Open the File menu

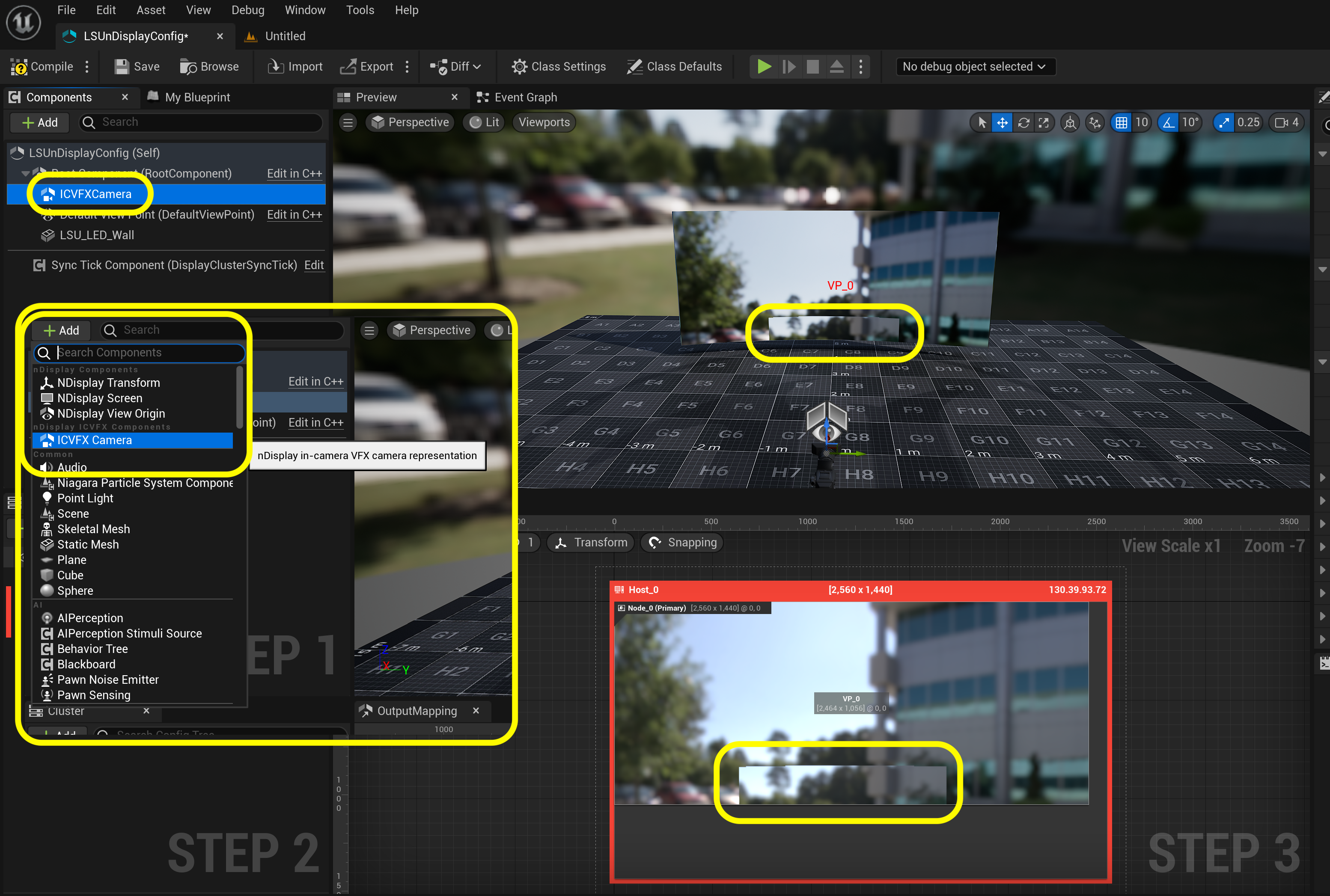(66, 10)
